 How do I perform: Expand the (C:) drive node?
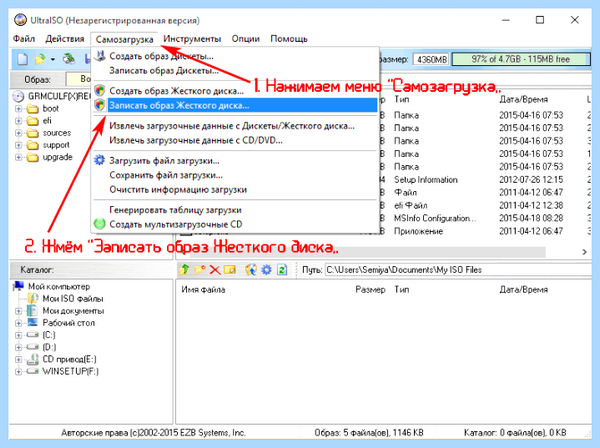tap(18, 335)
